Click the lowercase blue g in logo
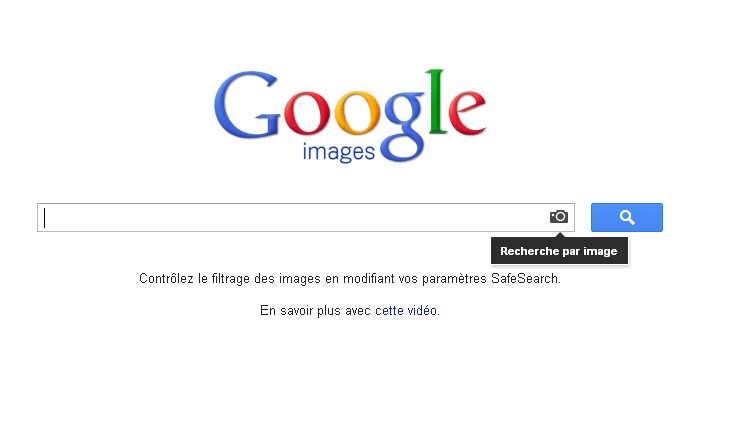The image size is (729, 440). (403, 127)
